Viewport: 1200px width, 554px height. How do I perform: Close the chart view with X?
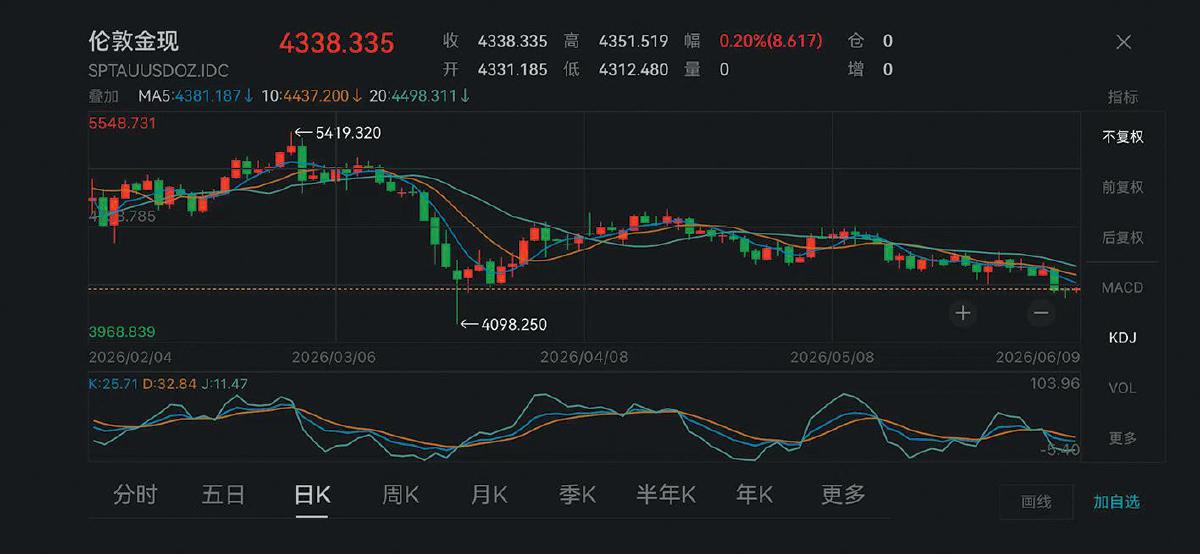1124,42
